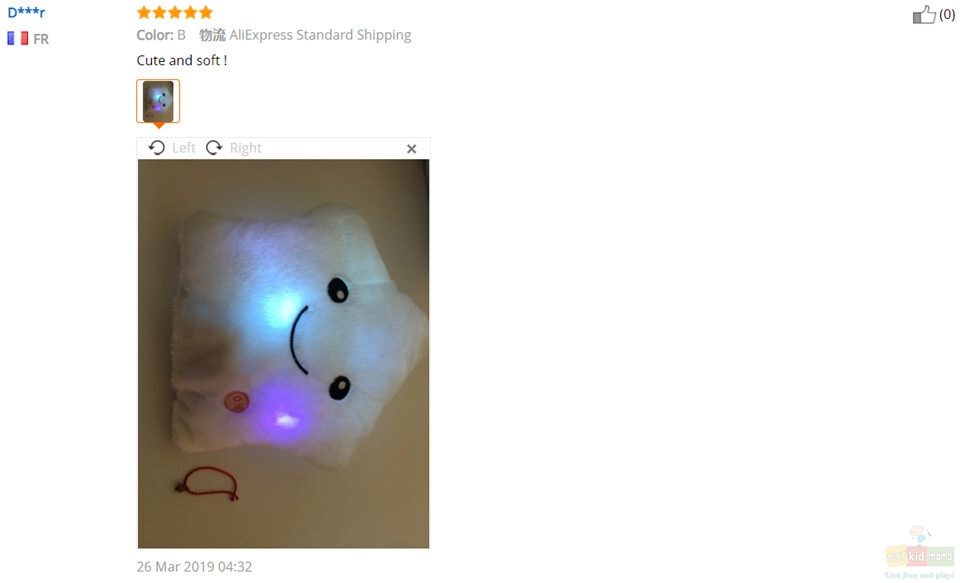Screen dimensions: 960x583
Task: Click the AliExpress Standard Shipping text
Action: coord(320,35)
